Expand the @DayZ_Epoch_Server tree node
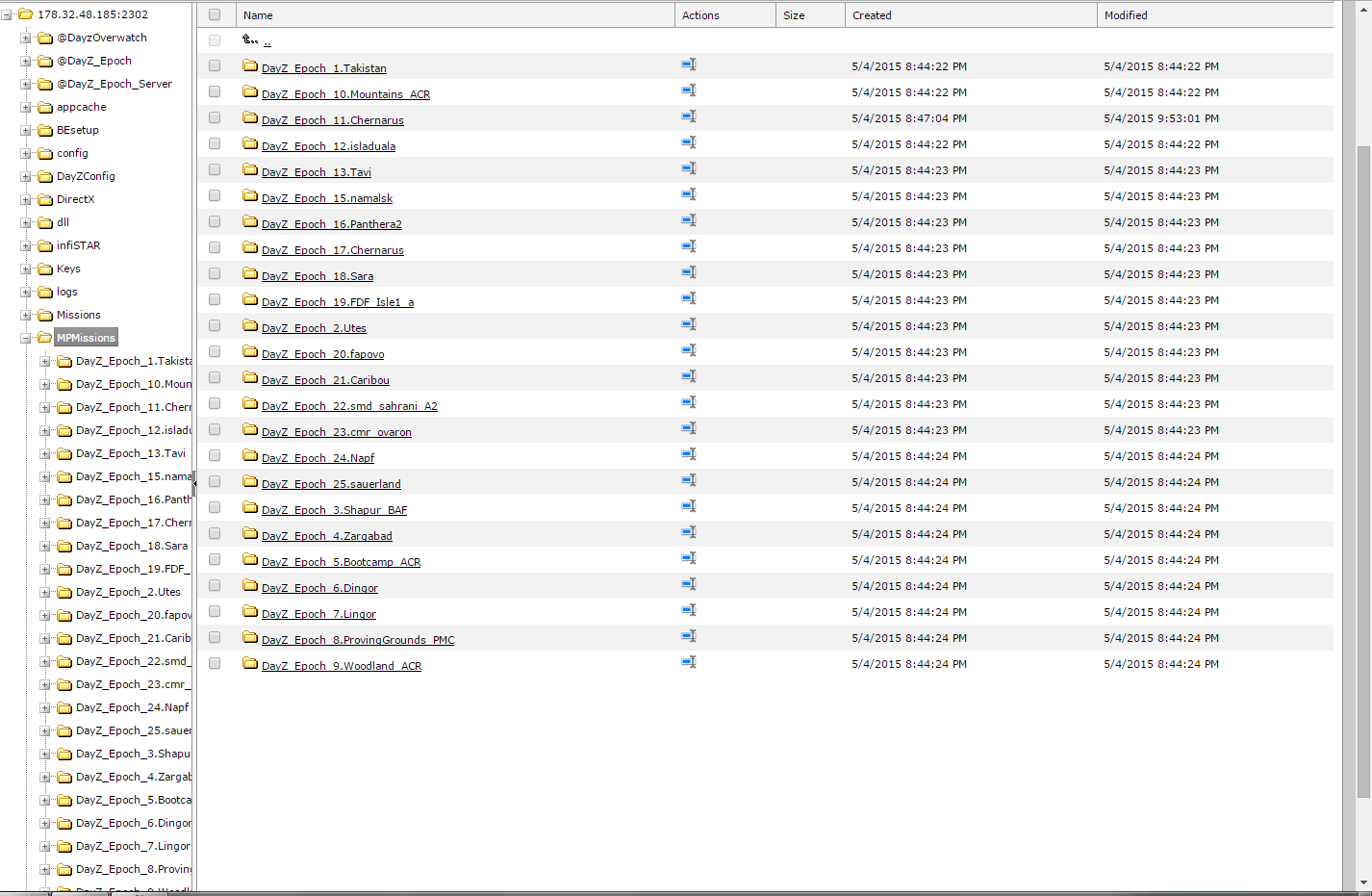 (26, 84)
